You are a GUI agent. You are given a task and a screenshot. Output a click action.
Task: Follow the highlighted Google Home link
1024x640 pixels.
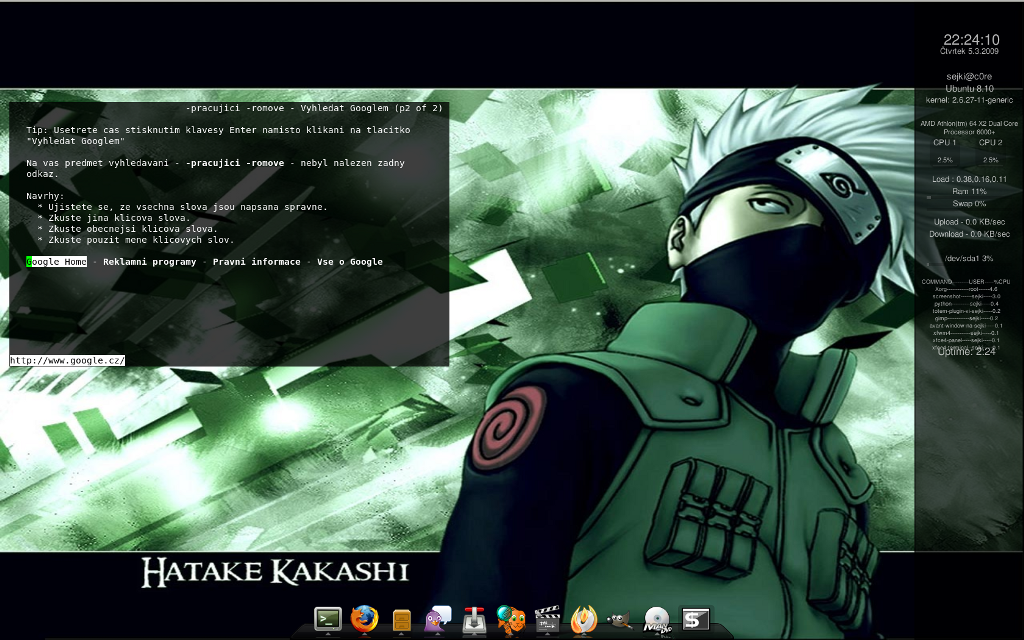57,262
